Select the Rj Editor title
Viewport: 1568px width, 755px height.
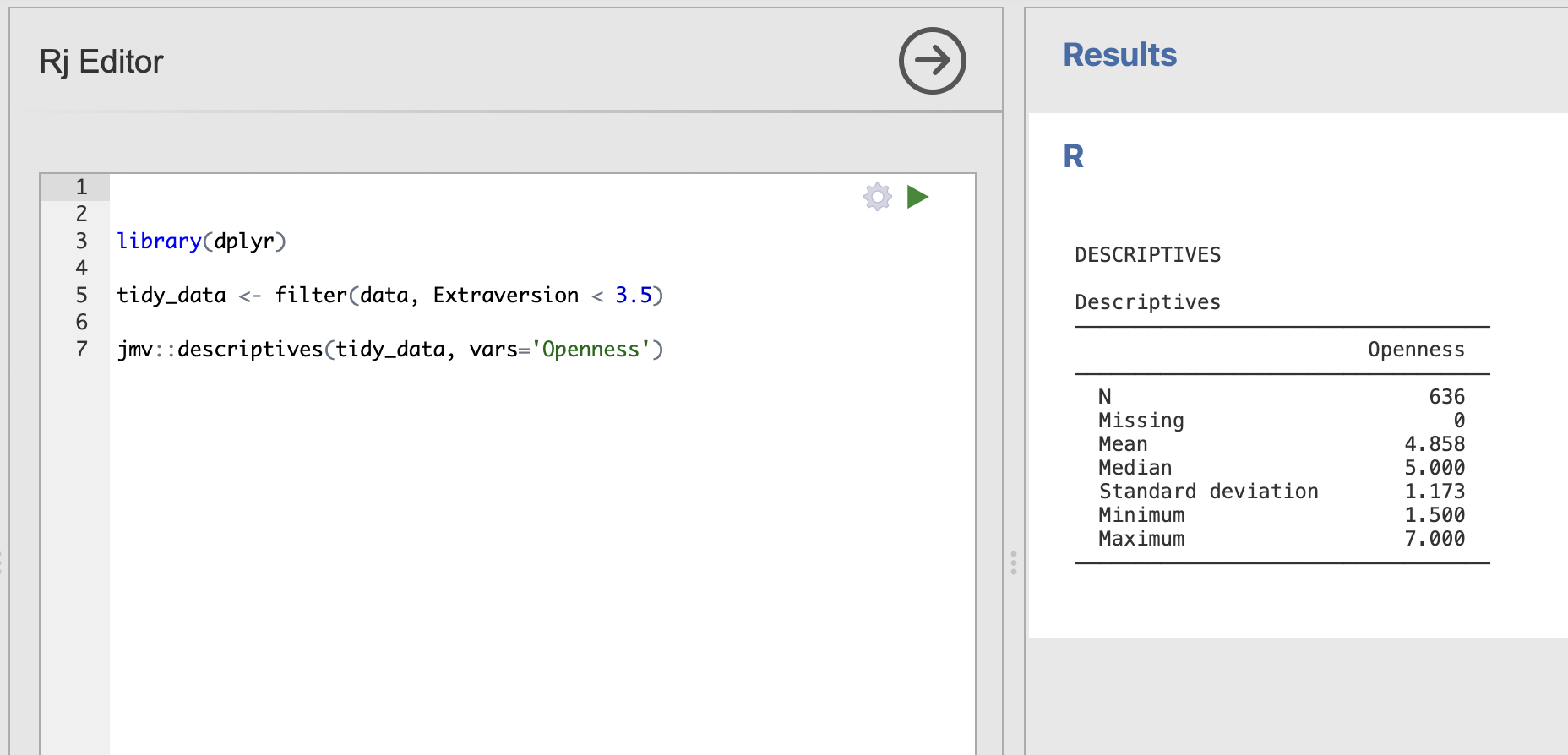(x=101, y=62)
